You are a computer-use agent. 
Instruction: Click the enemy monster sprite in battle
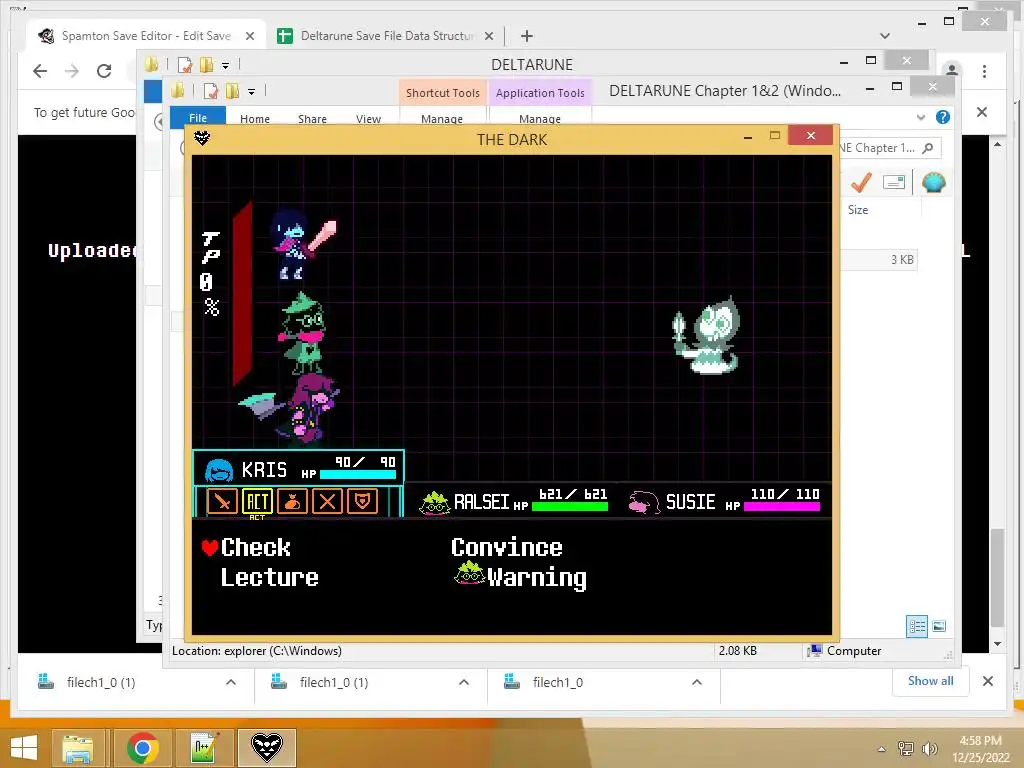click(707, 336)
